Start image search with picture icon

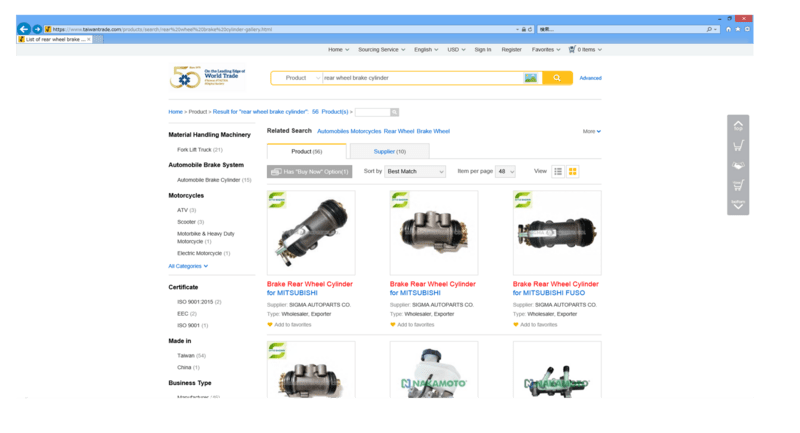(x=531, y=78)
